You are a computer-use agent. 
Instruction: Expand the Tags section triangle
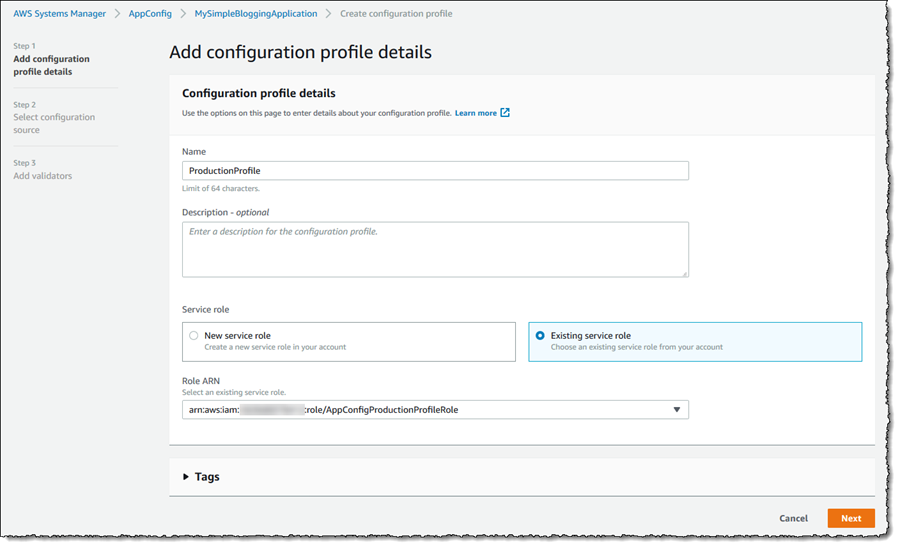pos(186,477)
